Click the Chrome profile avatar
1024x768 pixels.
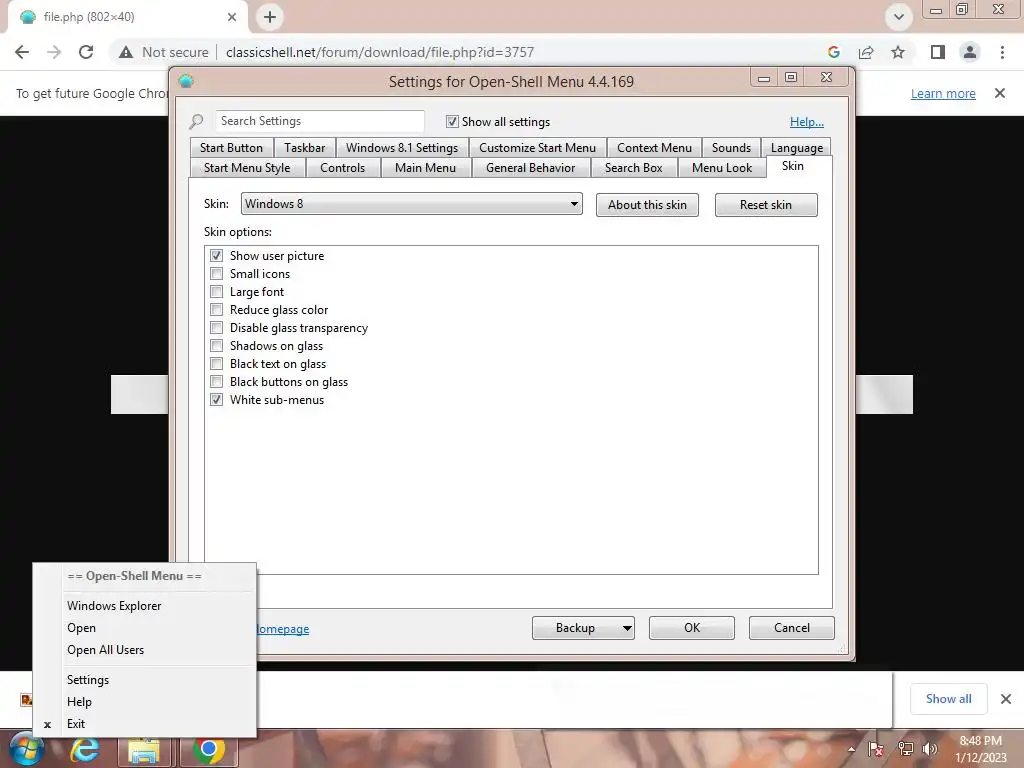pos(970,52)
